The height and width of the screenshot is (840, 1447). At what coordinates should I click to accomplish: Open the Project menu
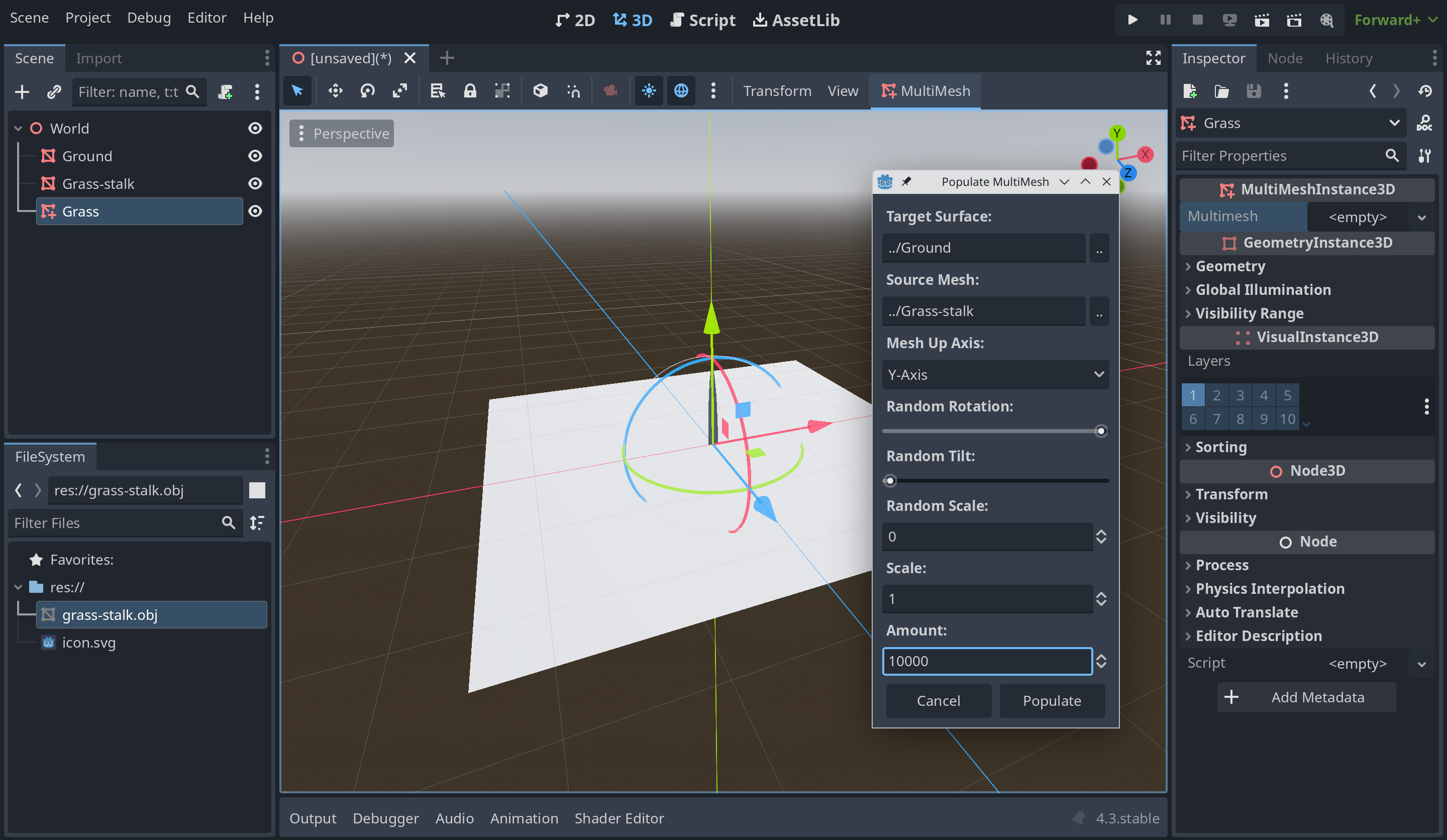point(88,18)
